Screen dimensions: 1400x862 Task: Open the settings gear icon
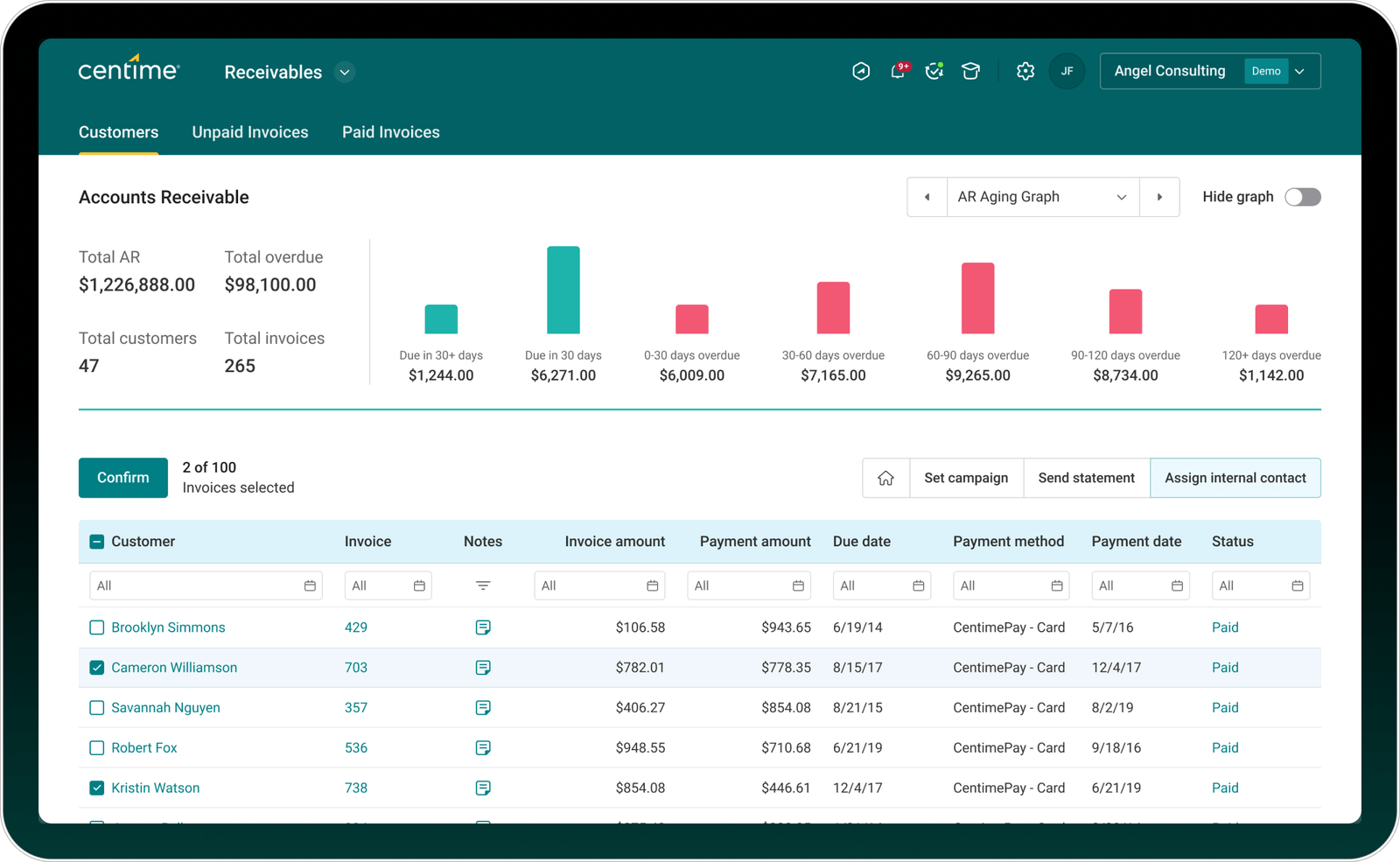(1025, 71)
